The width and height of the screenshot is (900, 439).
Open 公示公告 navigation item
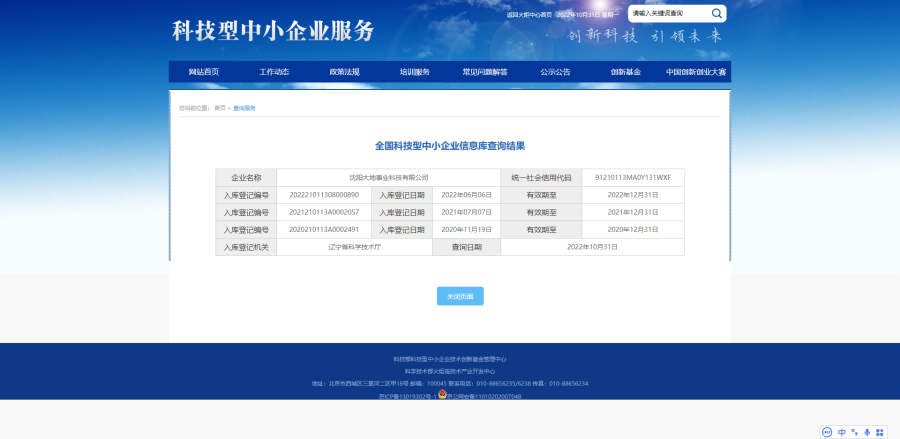(555, 72)
